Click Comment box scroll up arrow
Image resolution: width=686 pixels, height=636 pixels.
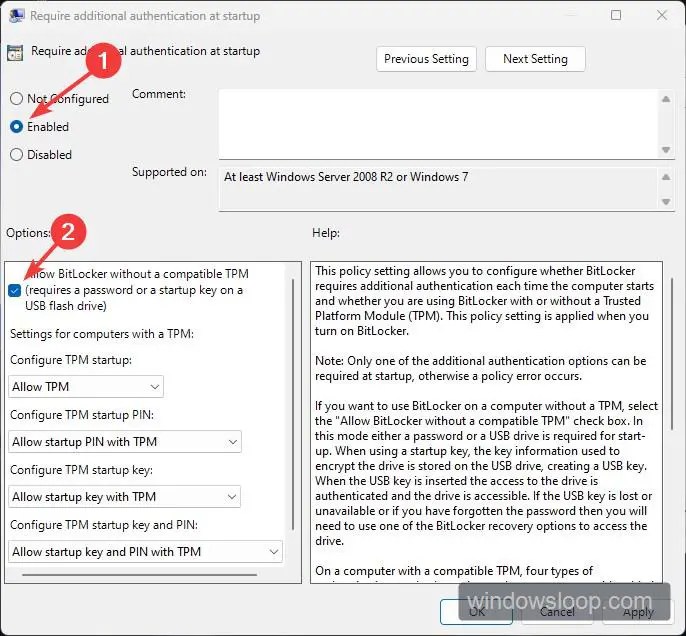666,99
